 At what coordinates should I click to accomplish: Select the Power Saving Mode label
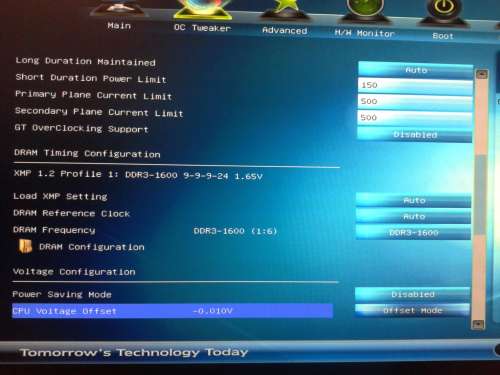pyautogui.click(x=62, y=294)
